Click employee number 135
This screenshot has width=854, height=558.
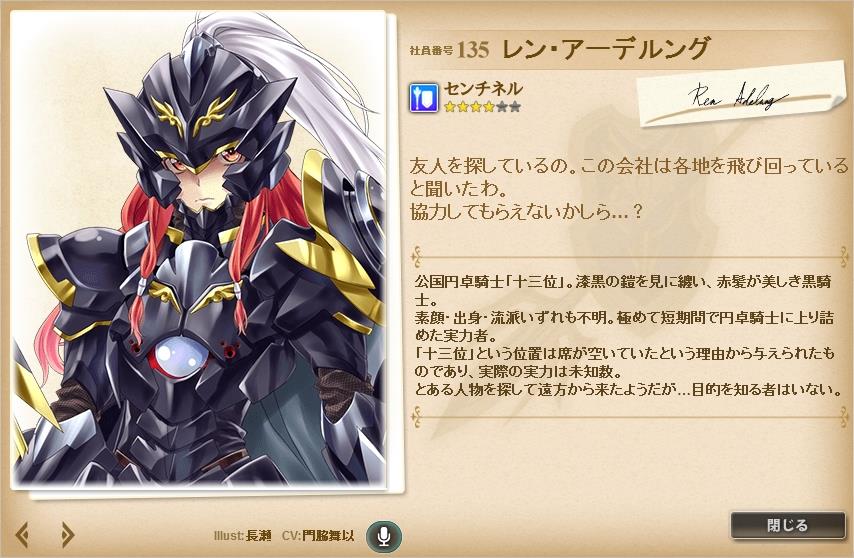(473, 50)
